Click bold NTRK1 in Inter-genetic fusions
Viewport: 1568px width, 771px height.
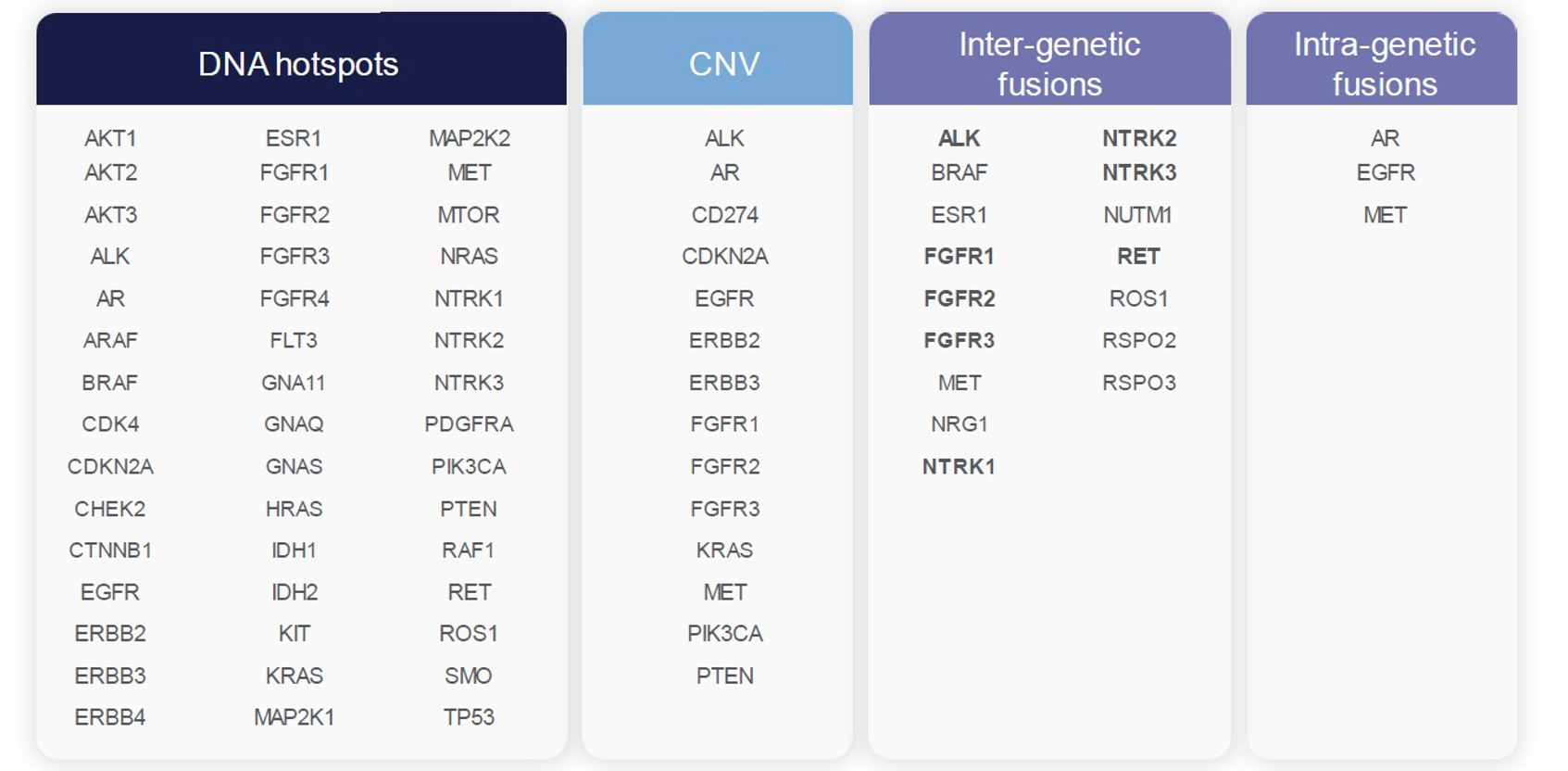pos(959,467)
